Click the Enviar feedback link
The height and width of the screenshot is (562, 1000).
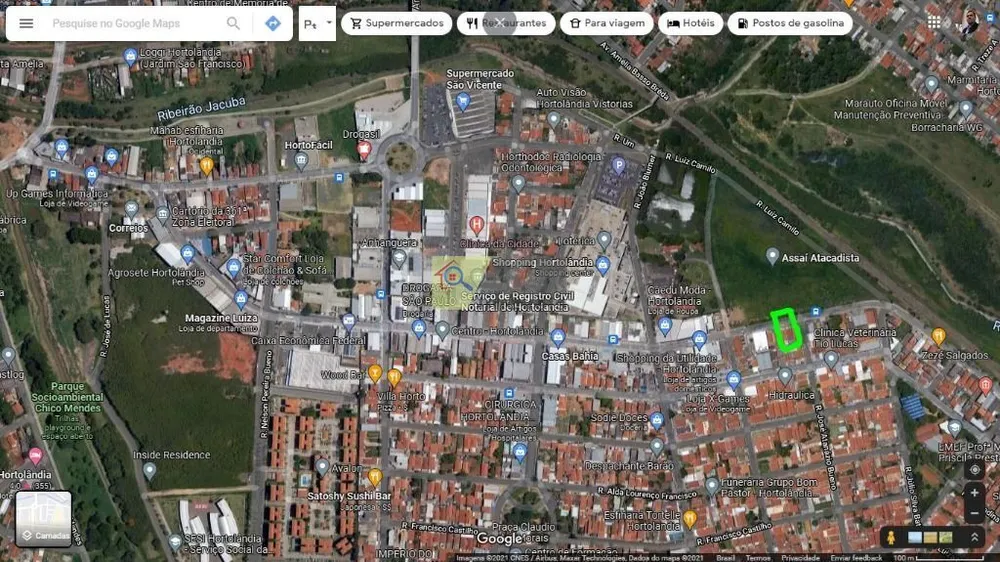coord(856,558)
